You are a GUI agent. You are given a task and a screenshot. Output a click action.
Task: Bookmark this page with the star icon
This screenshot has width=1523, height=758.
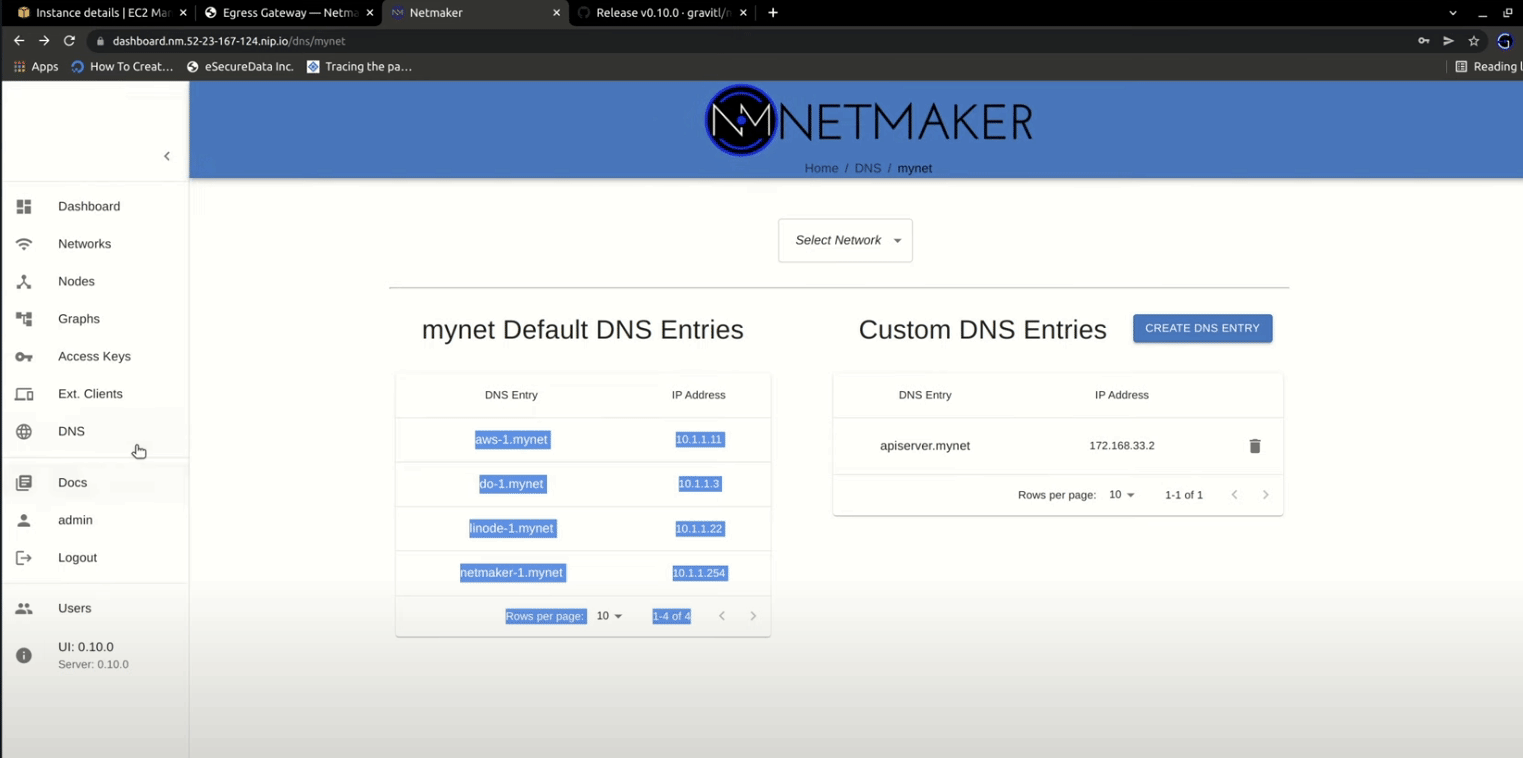(1473, 41)
